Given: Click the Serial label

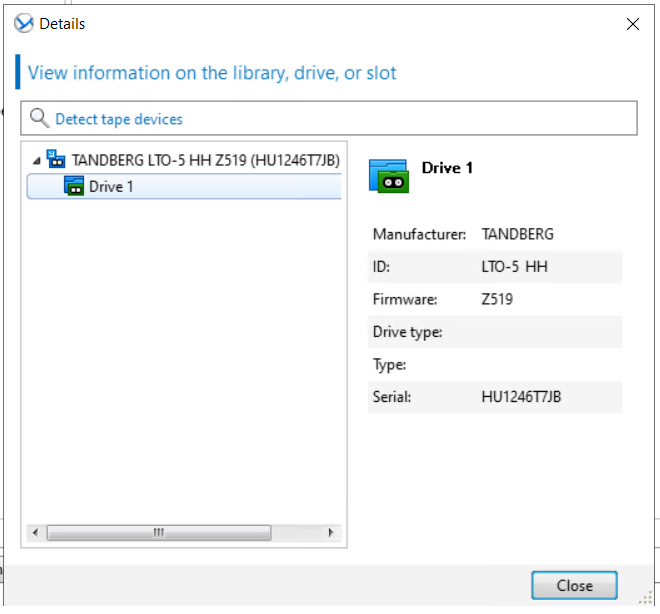Looking at the screenshot, I should [392, 397].
